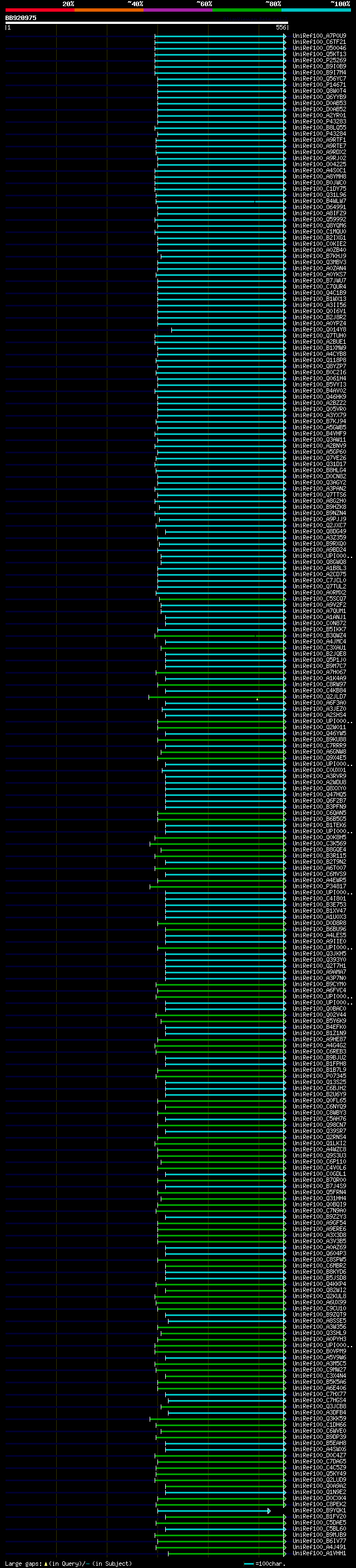The height and width of the screenshot is (1568, 356).
Task: Click the purple ~60% identity legend segment
Action: (179, 10)
